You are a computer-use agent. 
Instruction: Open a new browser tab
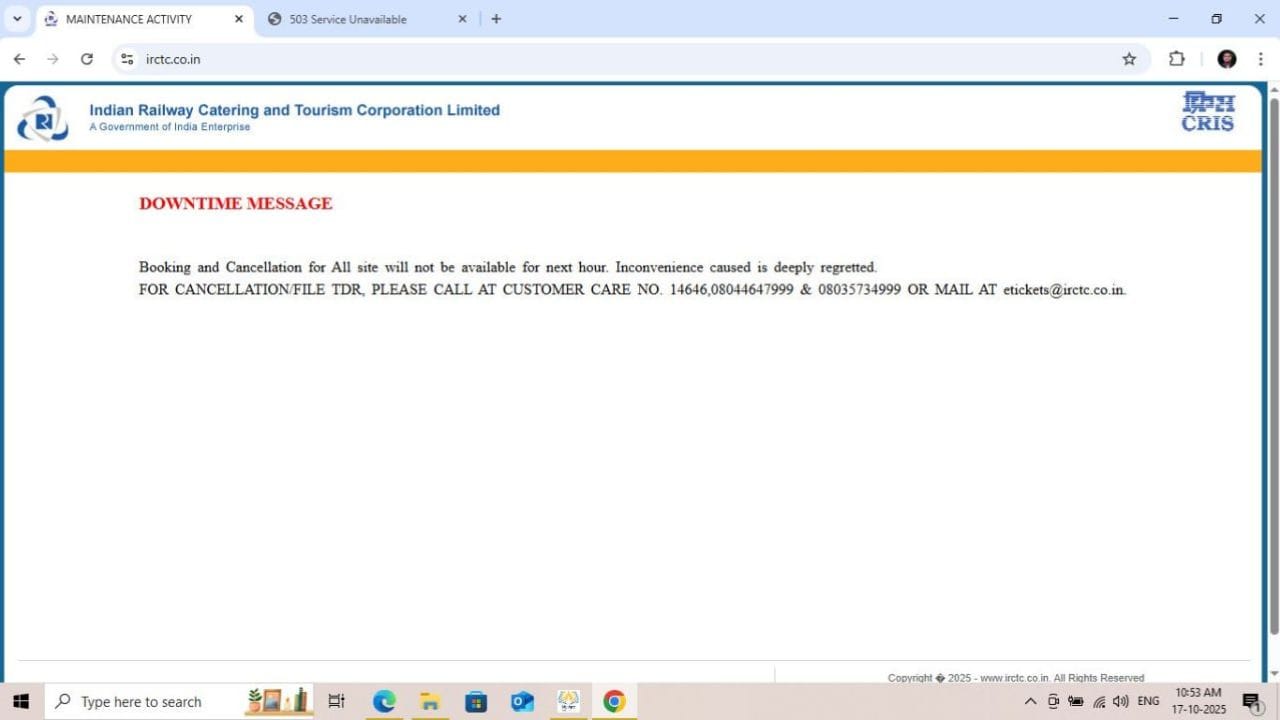click(496, 19)
